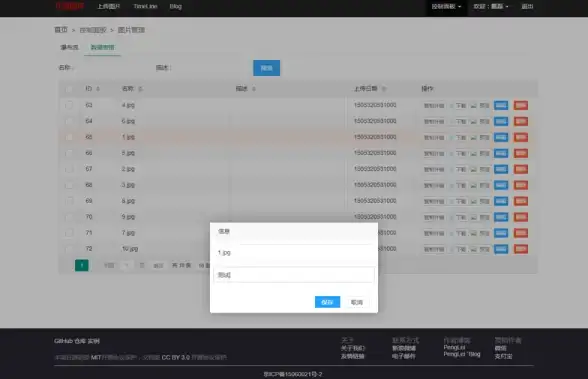The height and width of the screenshot is (379, 588).
Task: Click red delete button in row ID 69
Action: (x=521, y=201)
